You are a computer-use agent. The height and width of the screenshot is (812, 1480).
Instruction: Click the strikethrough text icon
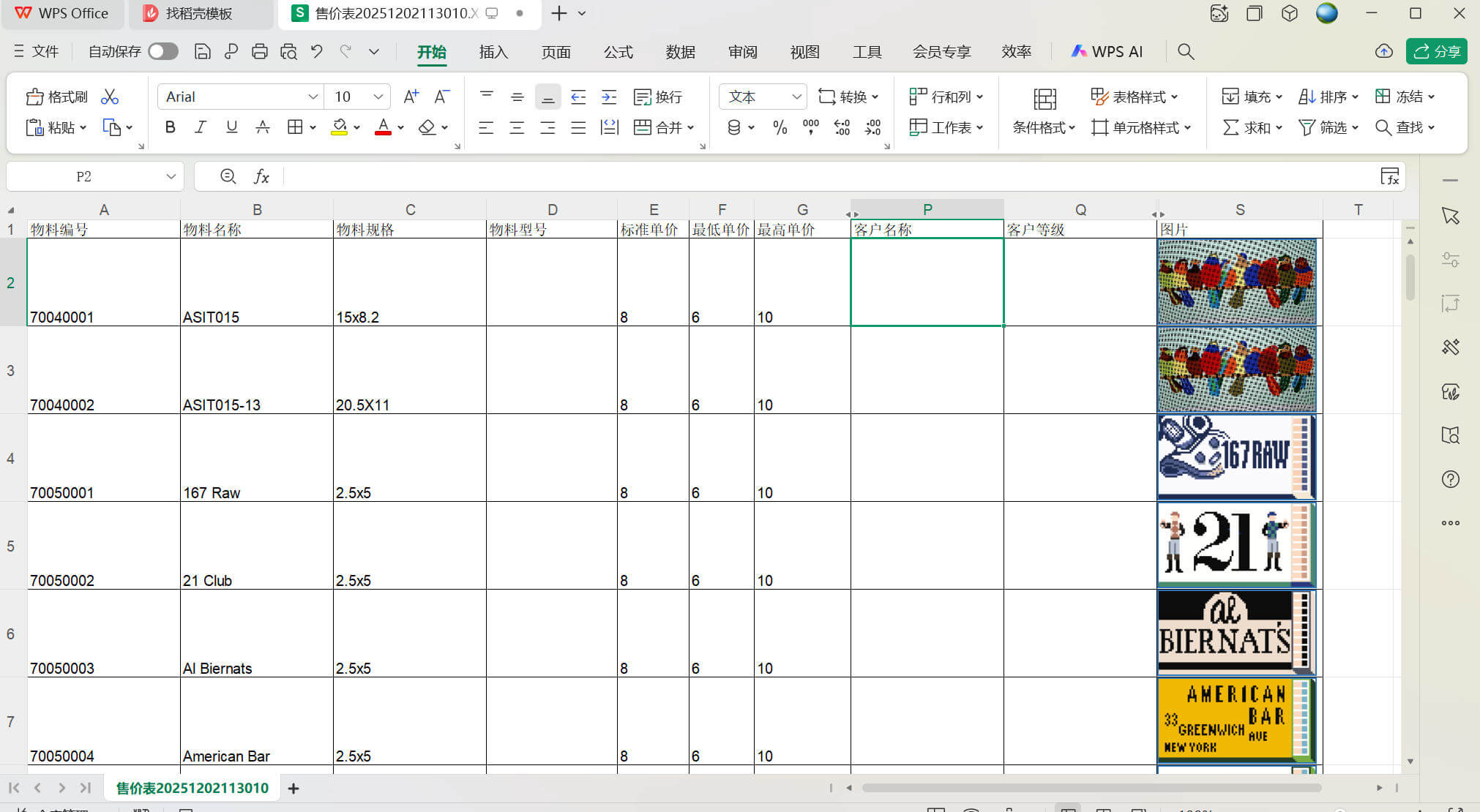click(262, 127)
